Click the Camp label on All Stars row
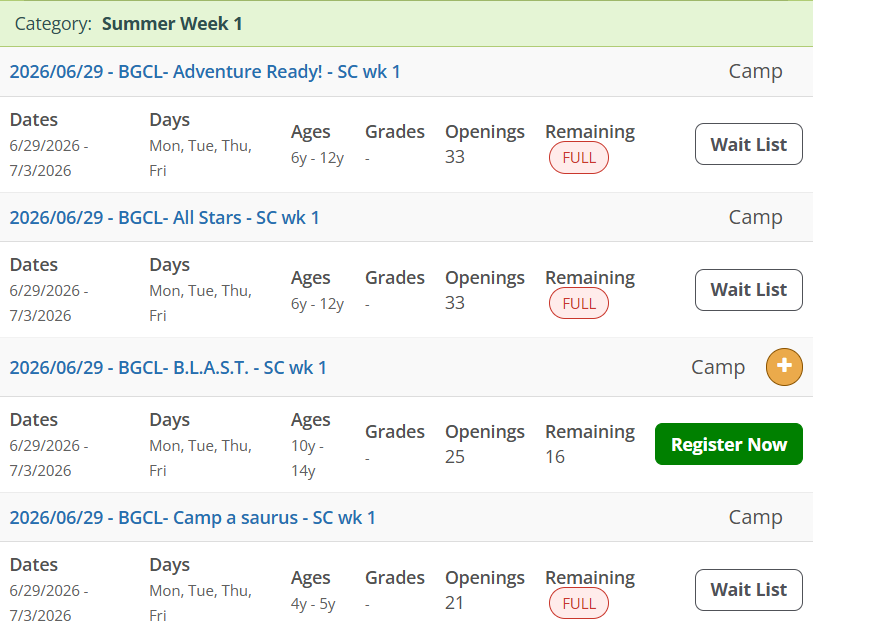Viewport: 879px width, 630px height. coord(755,218)
